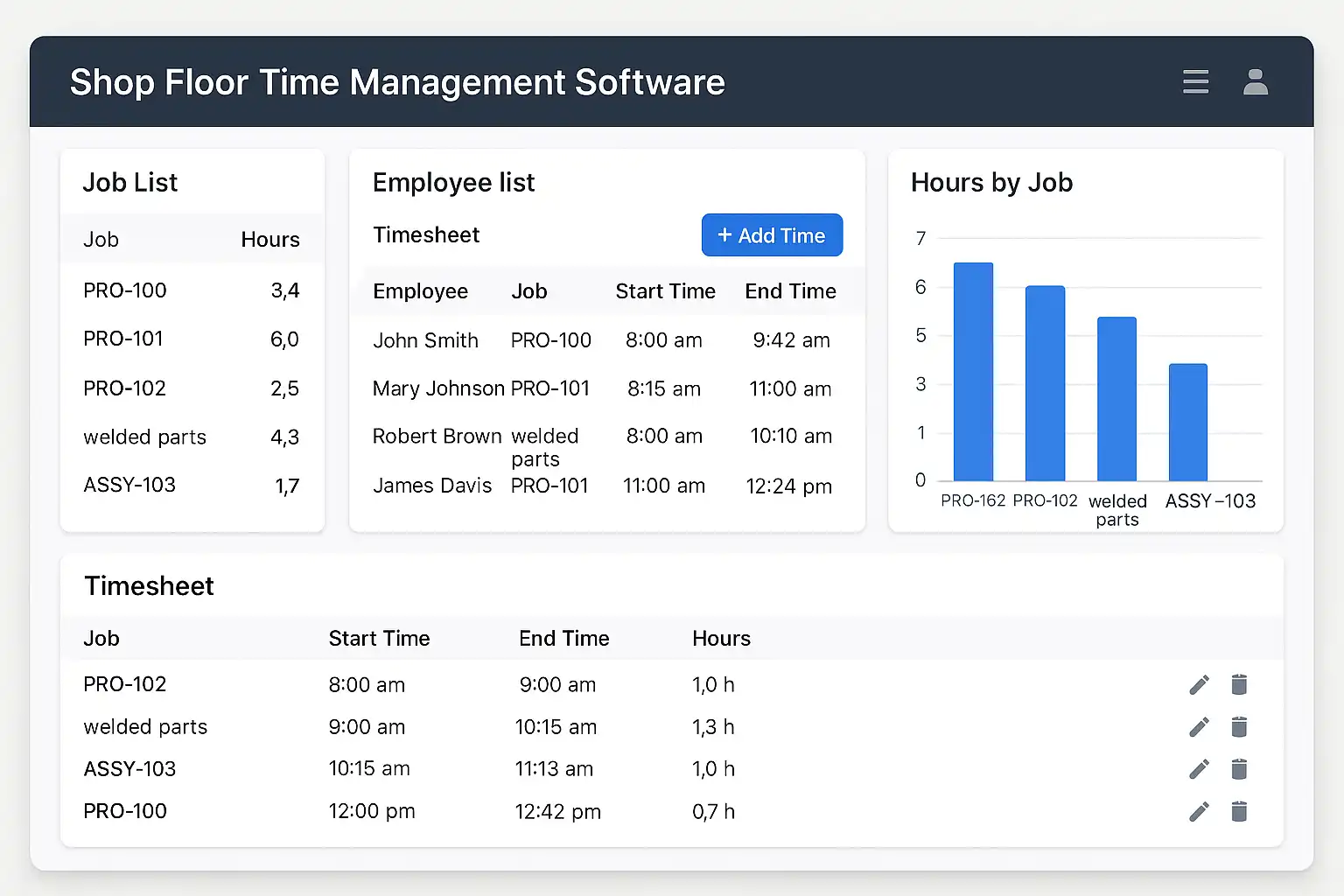The width and height of the screenshot is (1344, 896).
Task: Edit the welded parts timesheet entry
Action: [1199, 726]
